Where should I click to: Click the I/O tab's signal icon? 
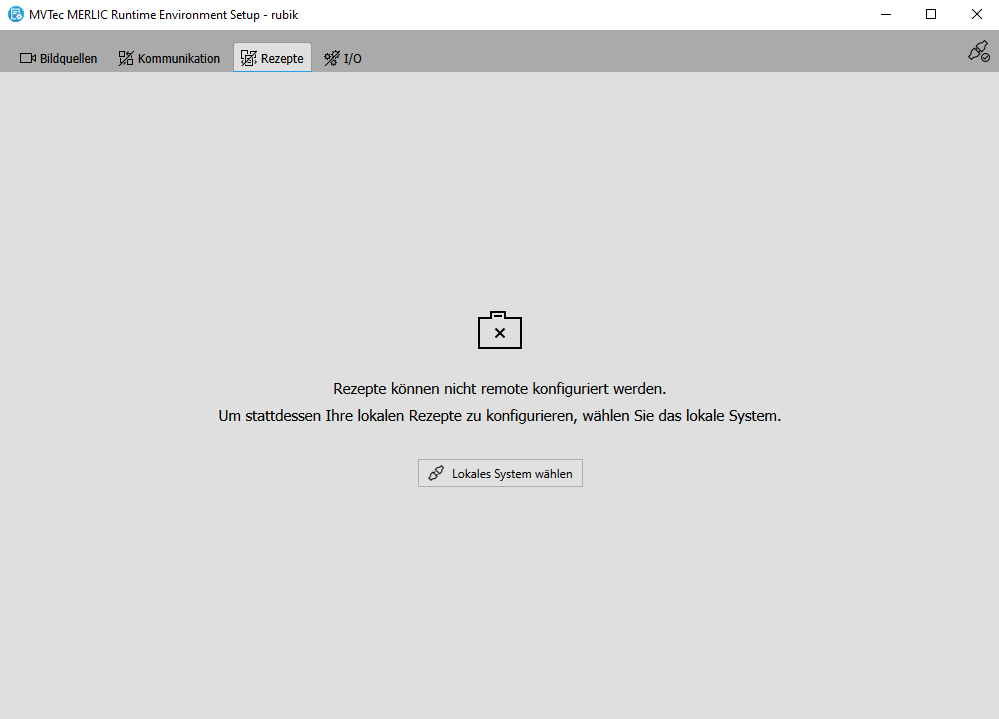pos(332,58)
